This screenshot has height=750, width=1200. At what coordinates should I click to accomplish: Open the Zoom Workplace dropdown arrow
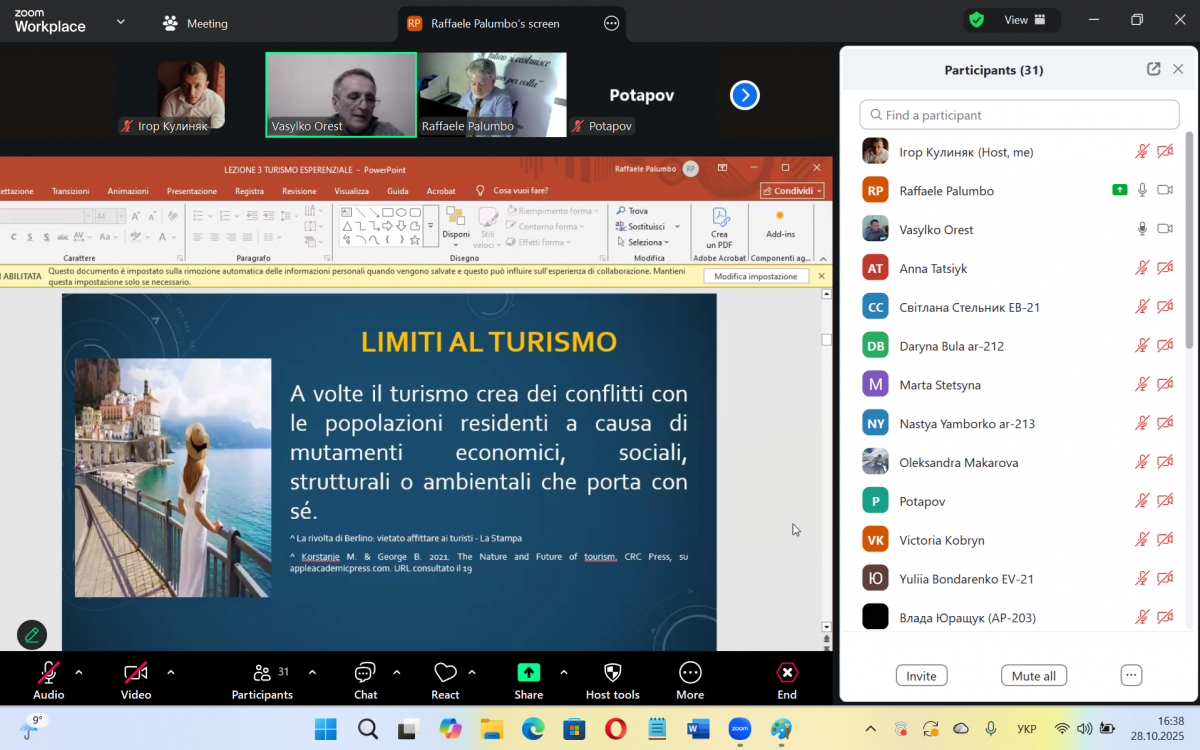point(120,22)
